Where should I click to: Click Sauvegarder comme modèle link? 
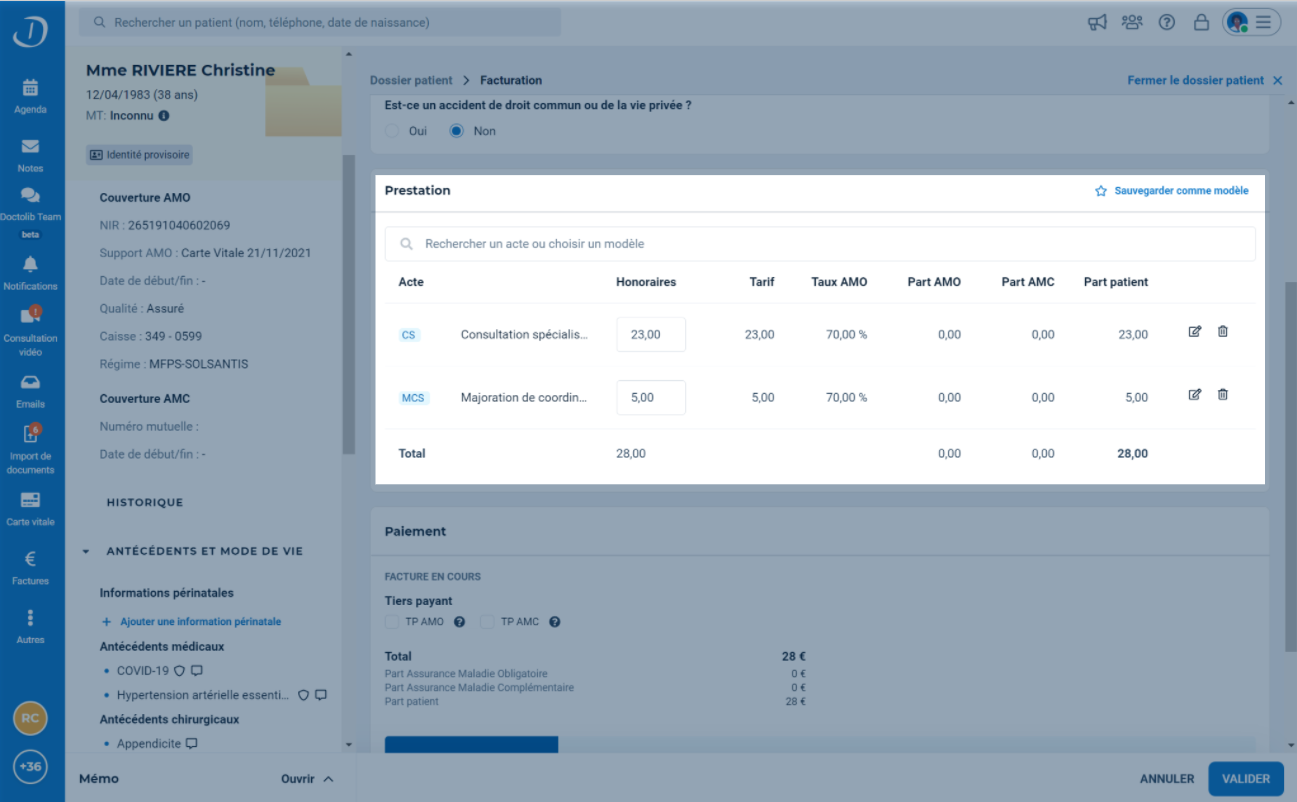(1172, 191)
